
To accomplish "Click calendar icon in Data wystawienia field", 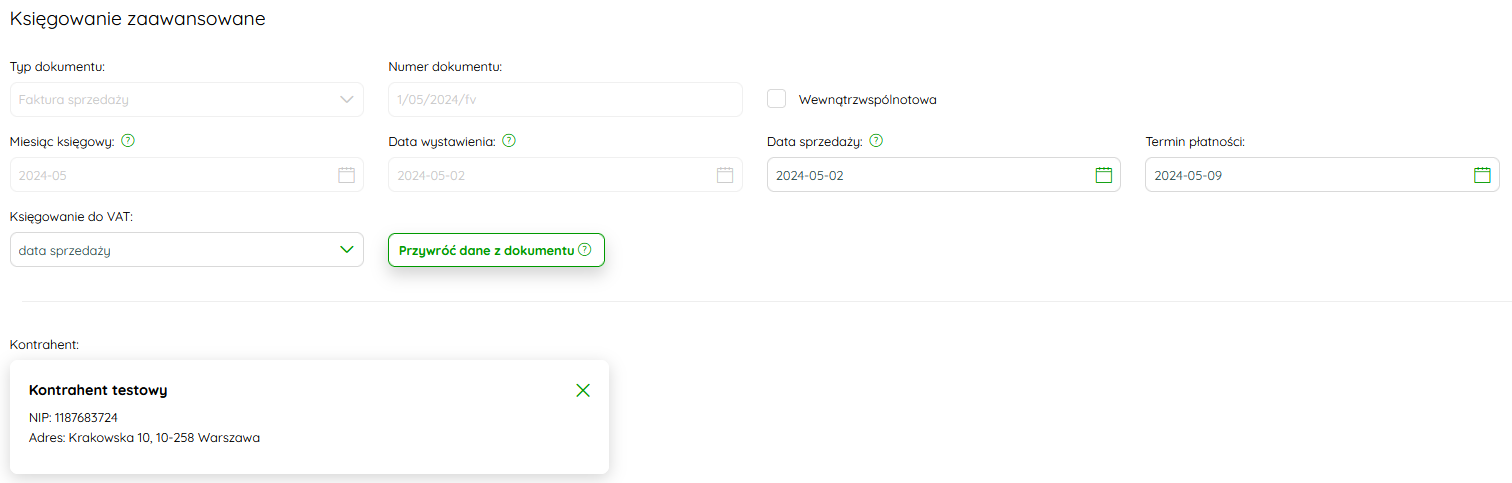I will pyautogui.click(x=725, y=175).
